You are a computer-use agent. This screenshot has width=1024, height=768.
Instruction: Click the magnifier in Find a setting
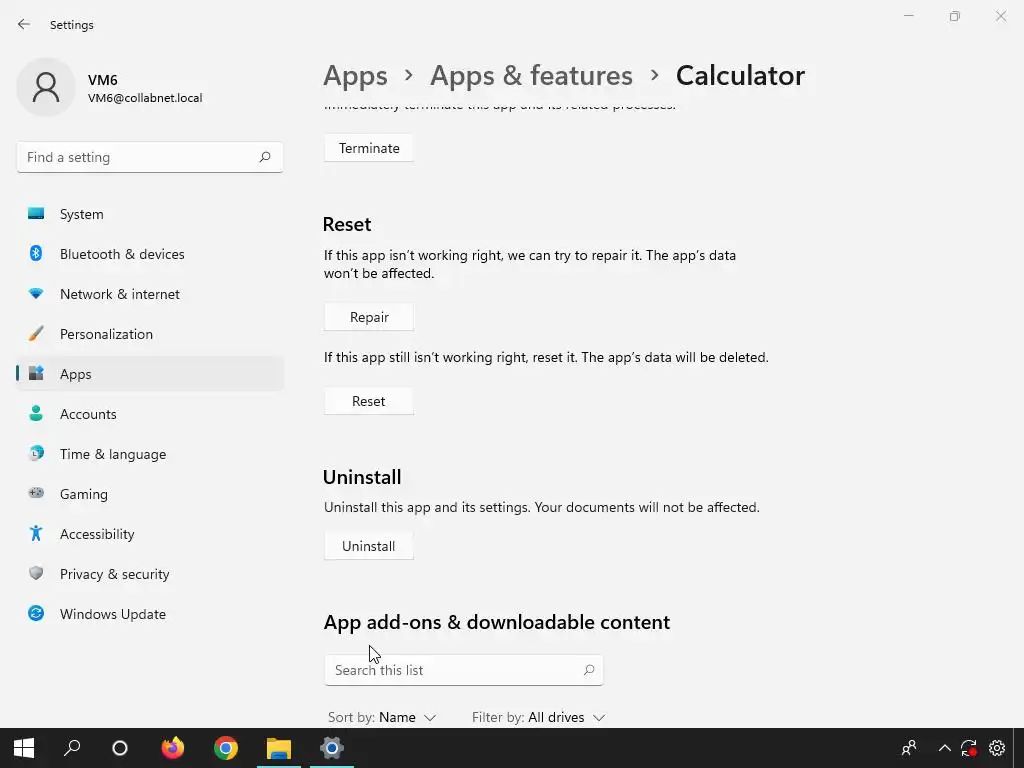tap(264, 157)
